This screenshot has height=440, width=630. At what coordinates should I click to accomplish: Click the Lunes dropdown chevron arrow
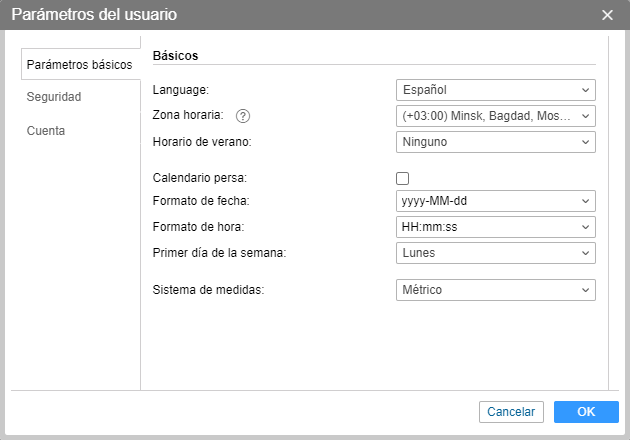click(x=585, y=253)
